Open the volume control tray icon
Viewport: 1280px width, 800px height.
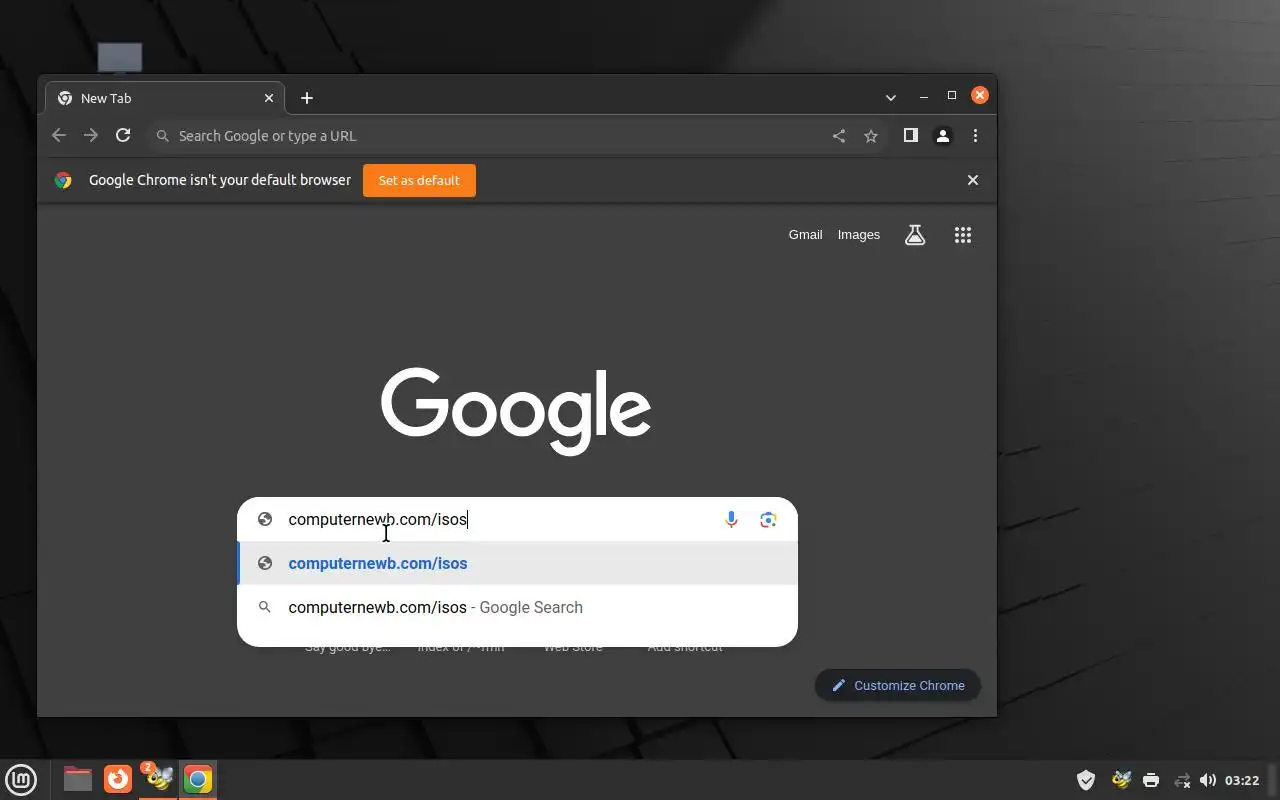[x=1207, y=780]
